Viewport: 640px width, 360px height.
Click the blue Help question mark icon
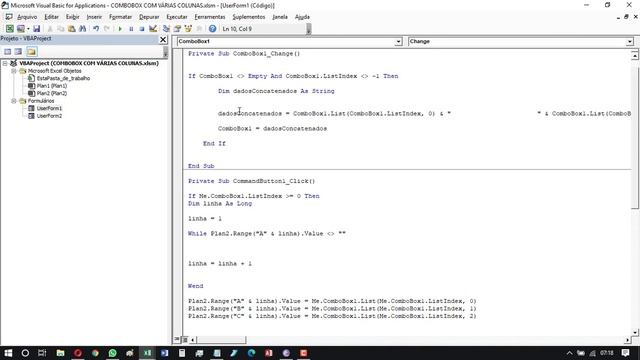pyautogui.click(x=212, y=29)
